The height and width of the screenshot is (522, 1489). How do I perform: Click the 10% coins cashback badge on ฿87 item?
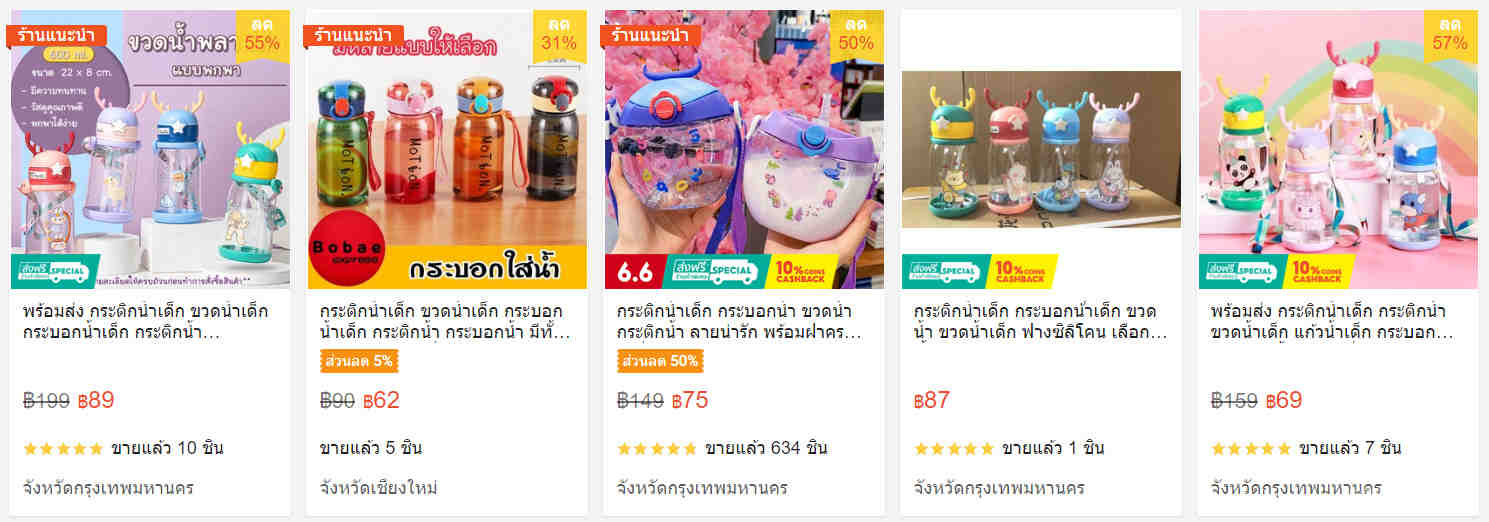[x=1021, y=271]
